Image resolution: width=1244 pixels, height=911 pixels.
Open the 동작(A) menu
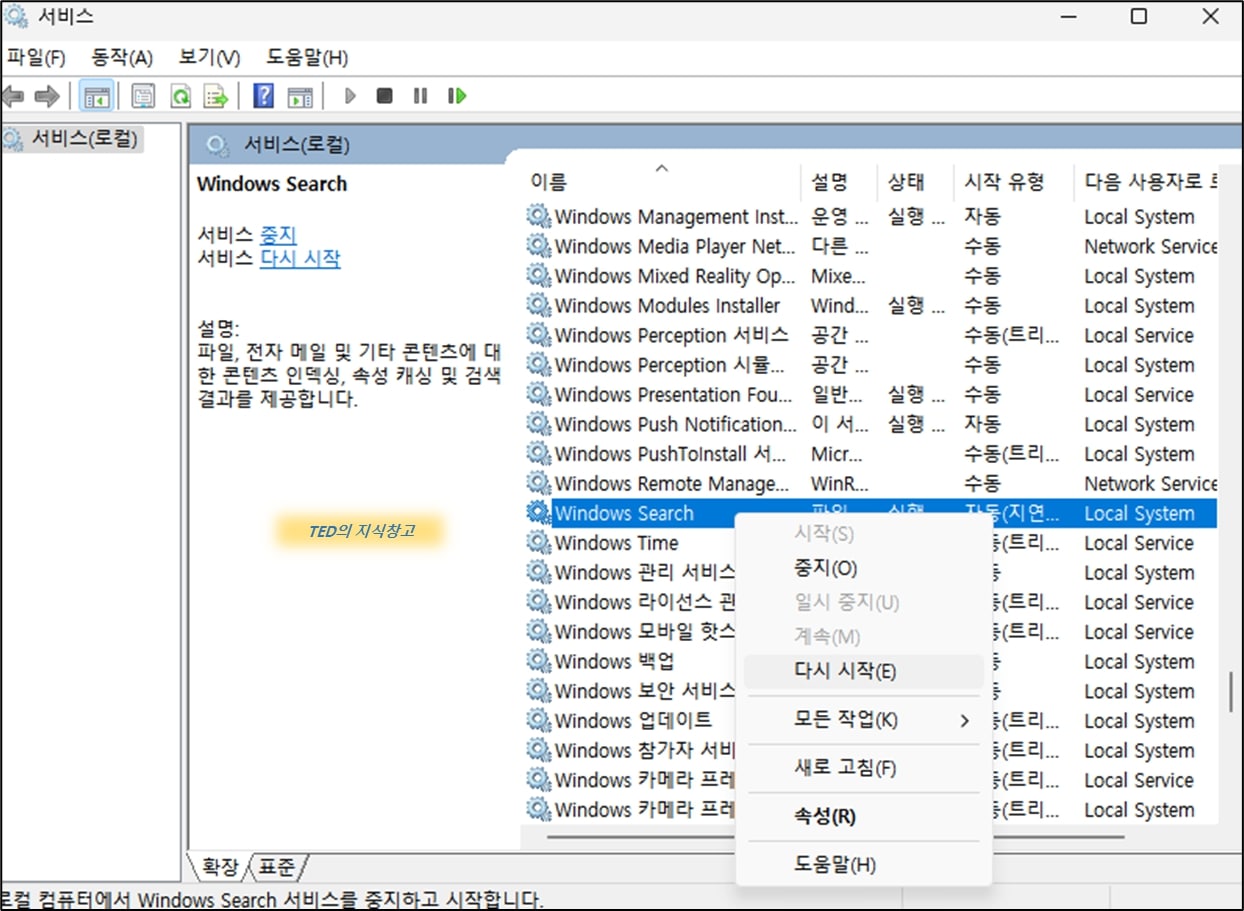click(122, 57)
